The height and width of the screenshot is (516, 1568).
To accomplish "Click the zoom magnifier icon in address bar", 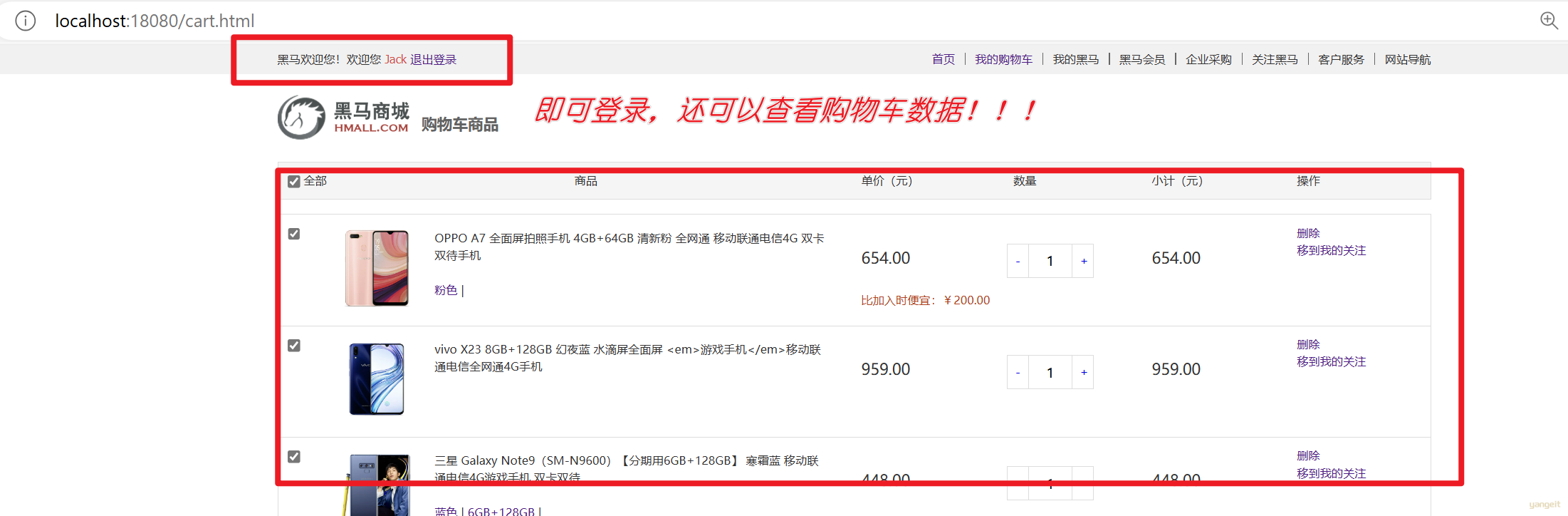I will click(x=1549, y=21).
